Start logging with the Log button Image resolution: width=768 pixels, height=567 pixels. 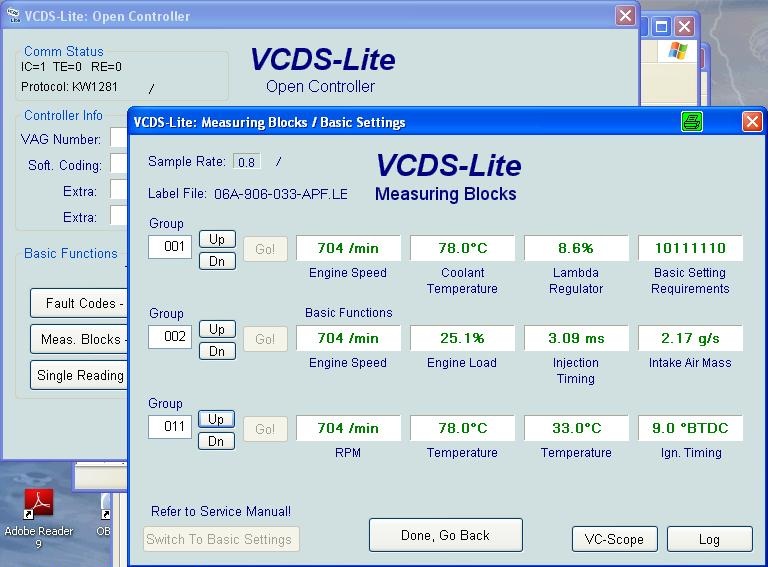[x=709, y=539]
